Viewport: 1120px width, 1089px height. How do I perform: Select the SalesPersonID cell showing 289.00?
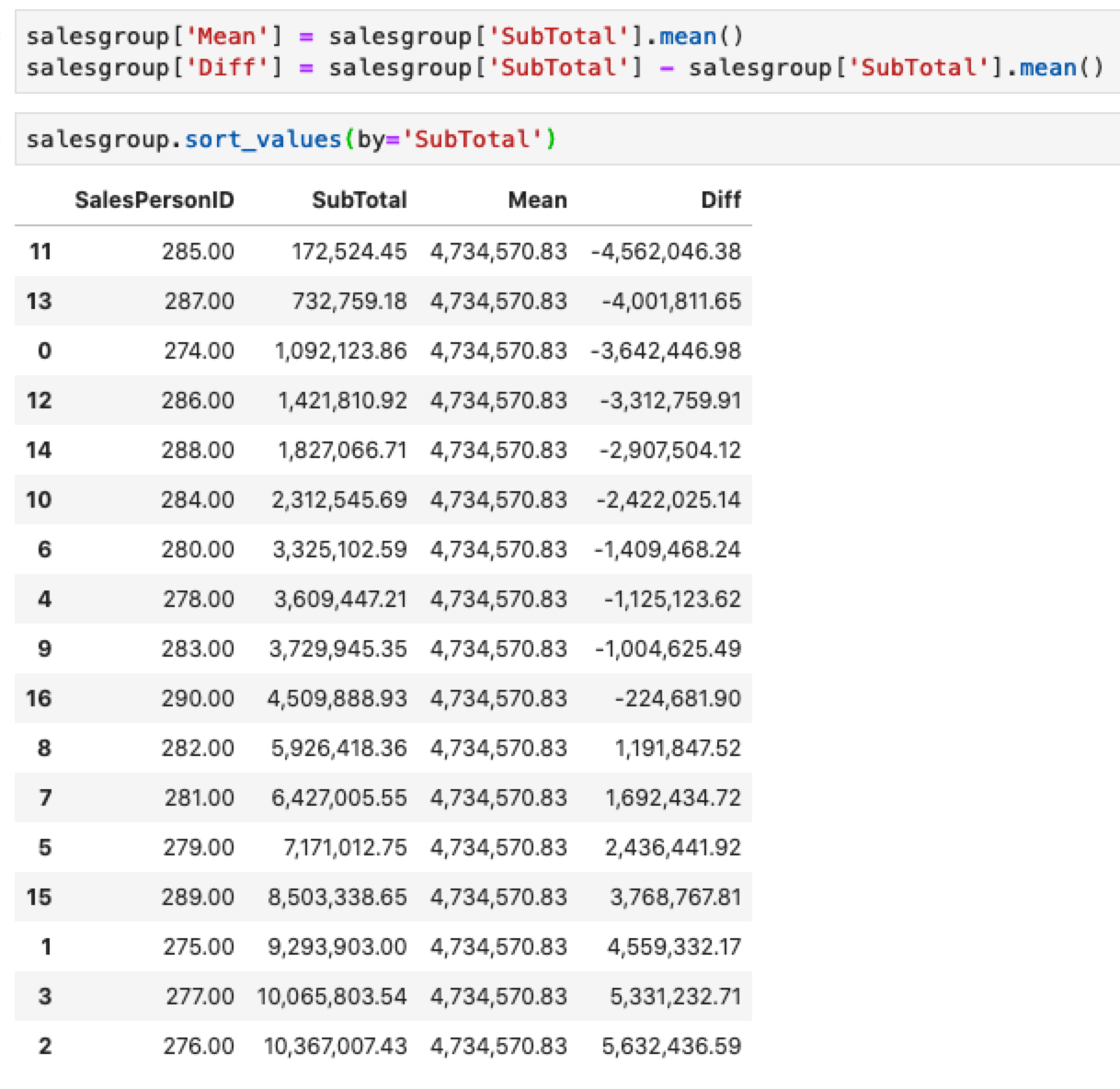tap(198, 897)
